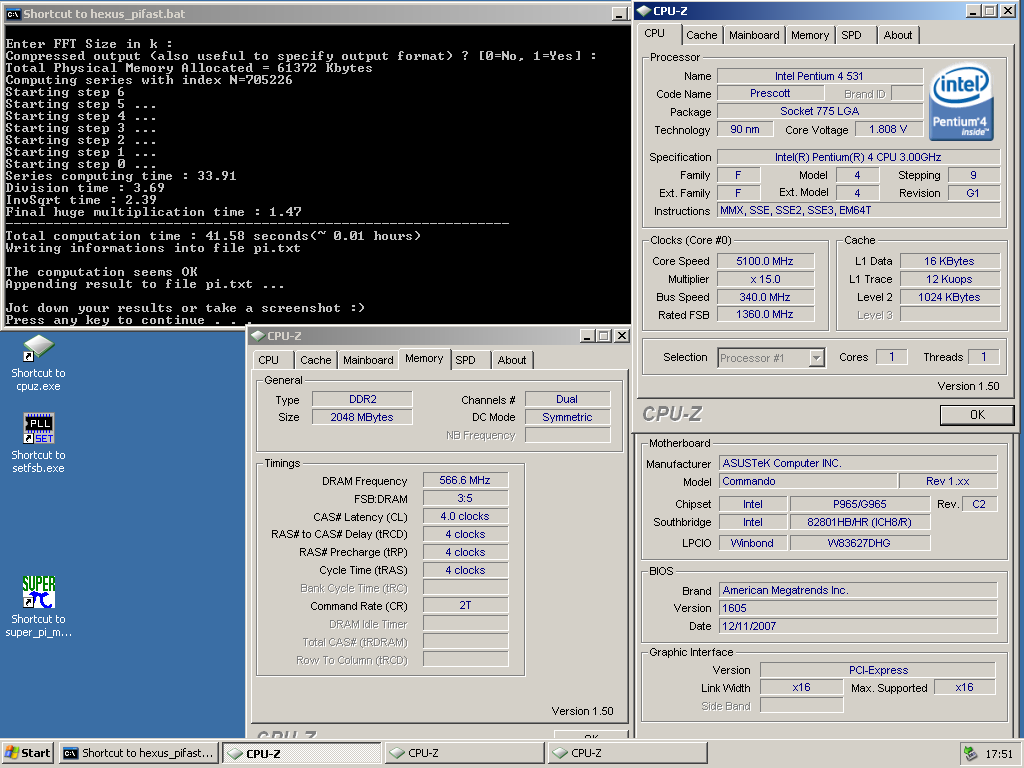Switch to hexus_pifast taskbar button

pos(139,753)
